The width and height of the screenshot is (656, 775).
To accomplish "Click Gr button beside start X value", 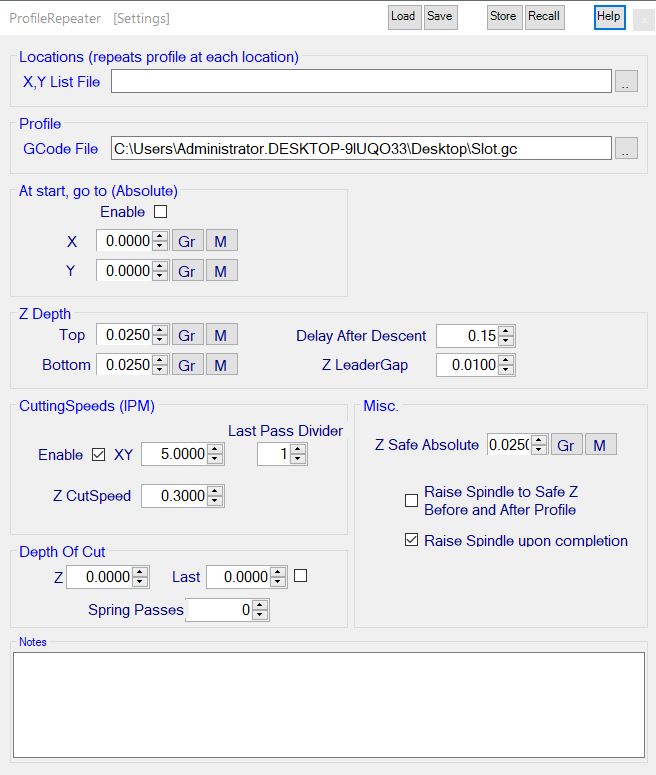I will click(x=187, y=241).
